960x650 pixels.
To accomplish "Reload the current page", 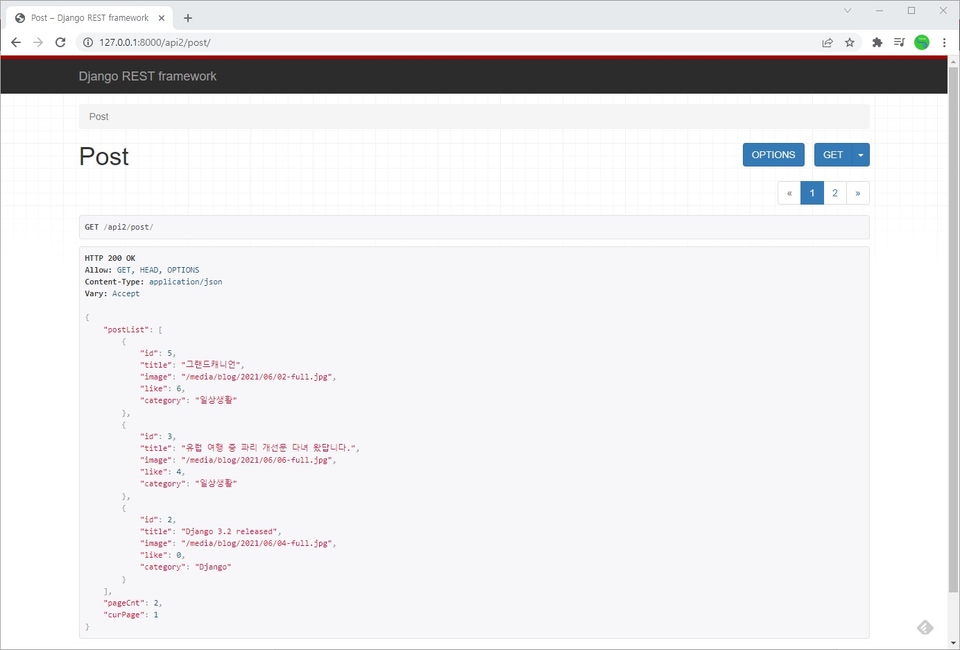I will click(x=60, y=42).
